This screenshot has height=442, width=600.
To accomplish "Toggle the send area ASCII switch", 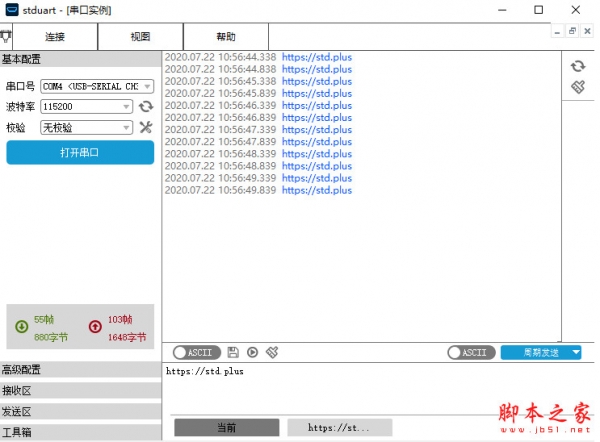I will 471,352.
